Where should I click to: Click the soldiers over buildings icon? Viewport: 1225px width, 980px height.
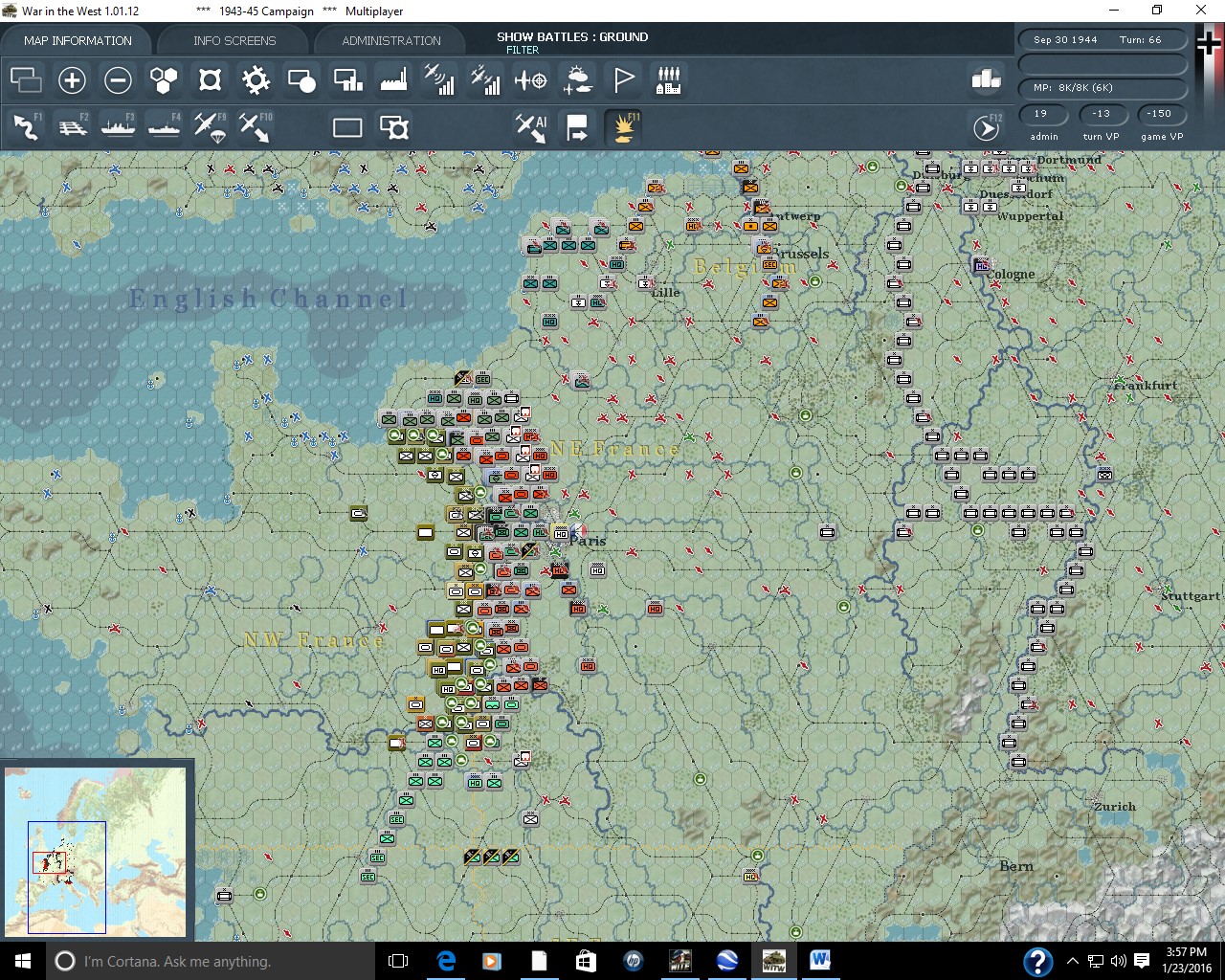click(x=669, y=79)
